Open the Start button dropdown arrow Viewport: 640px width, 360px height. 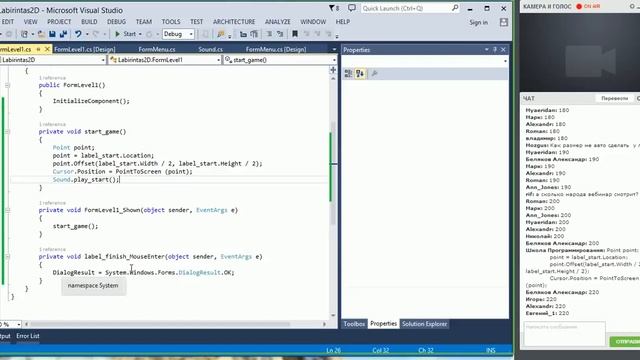[140, 34]
